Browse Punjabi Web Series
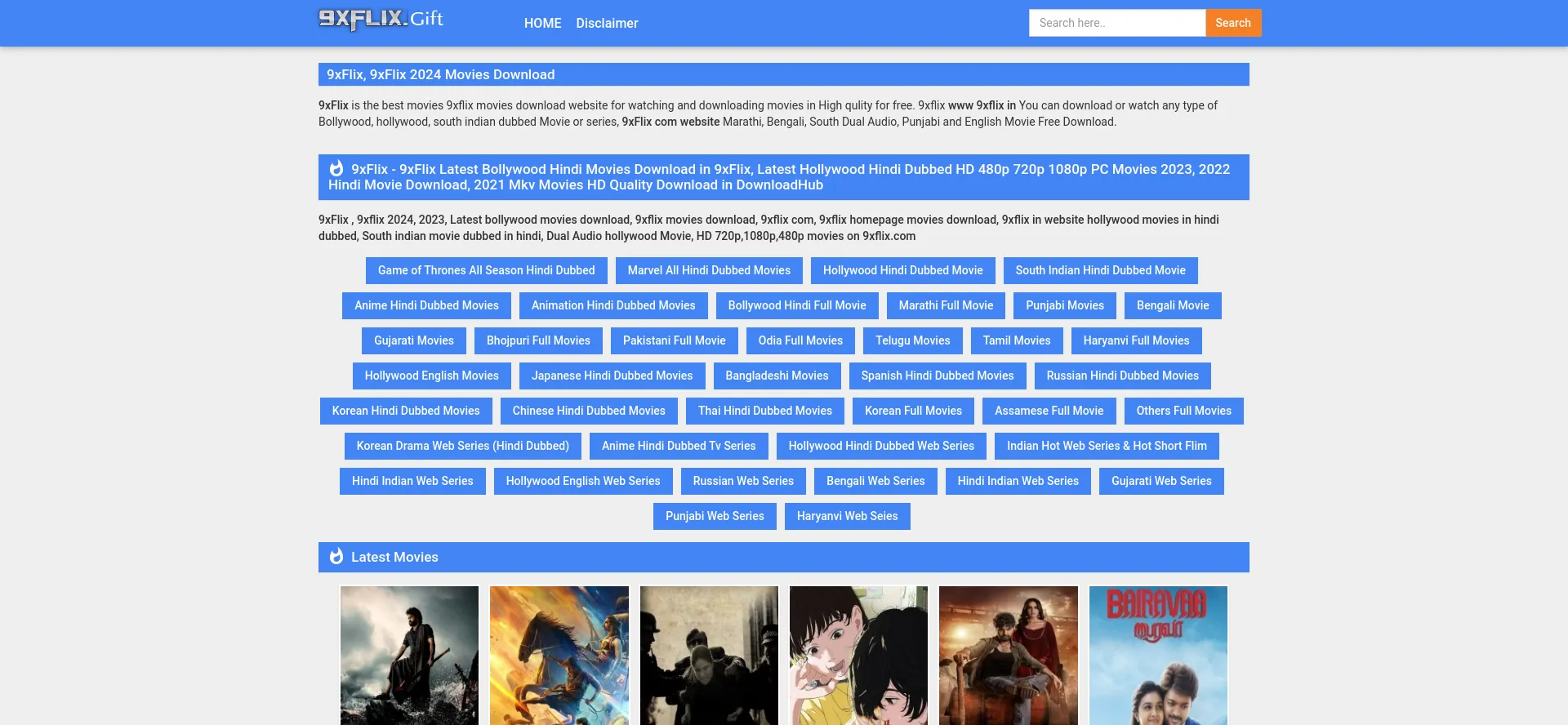Screen dimensions: 1568x725 coord(715,516)
